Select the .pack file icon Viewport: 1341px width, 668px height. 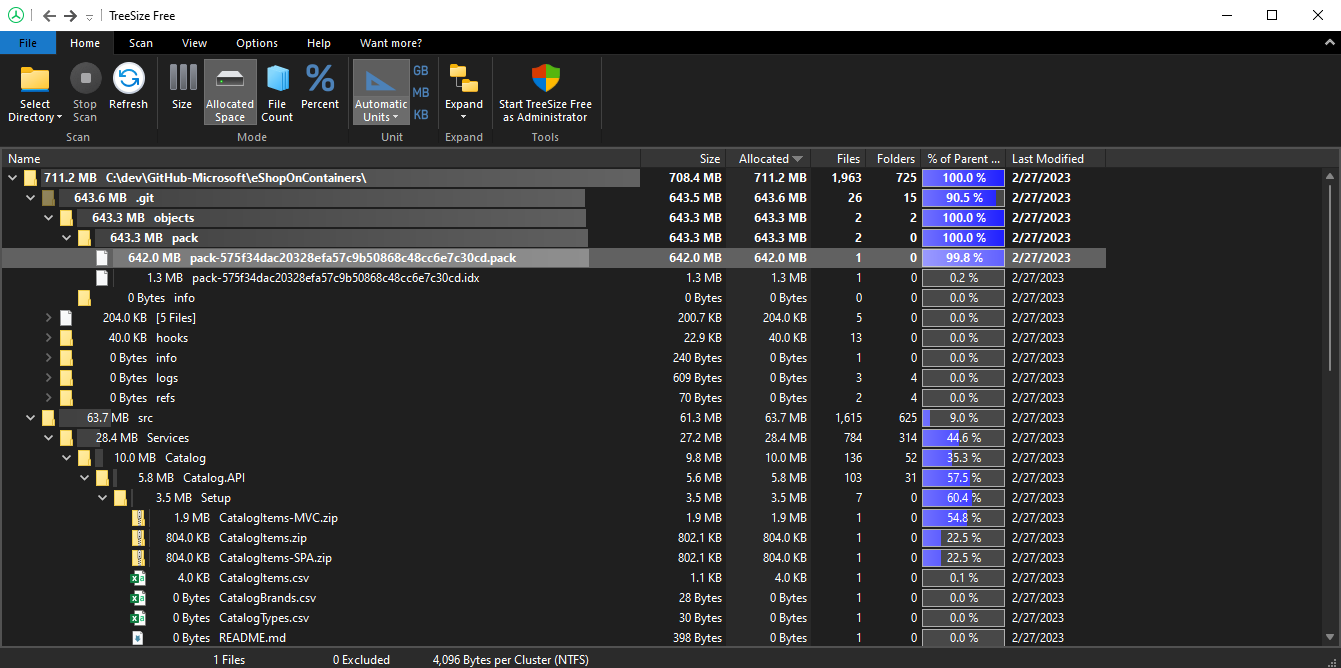102,258
